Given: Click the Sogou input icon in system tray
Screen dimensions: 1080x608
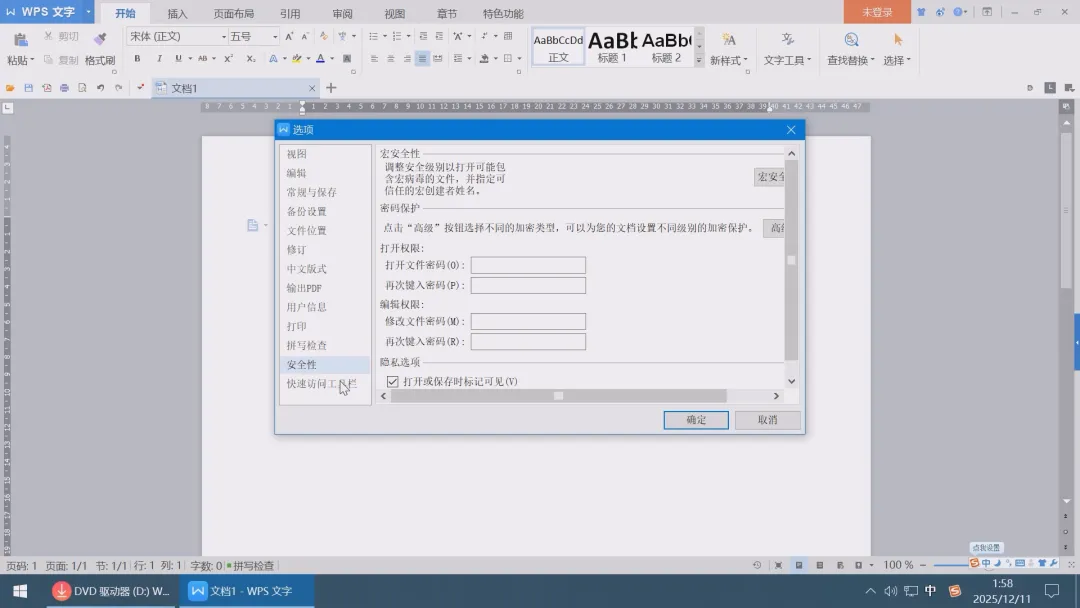Looking at the screenshot, I should tap(955, 591).
